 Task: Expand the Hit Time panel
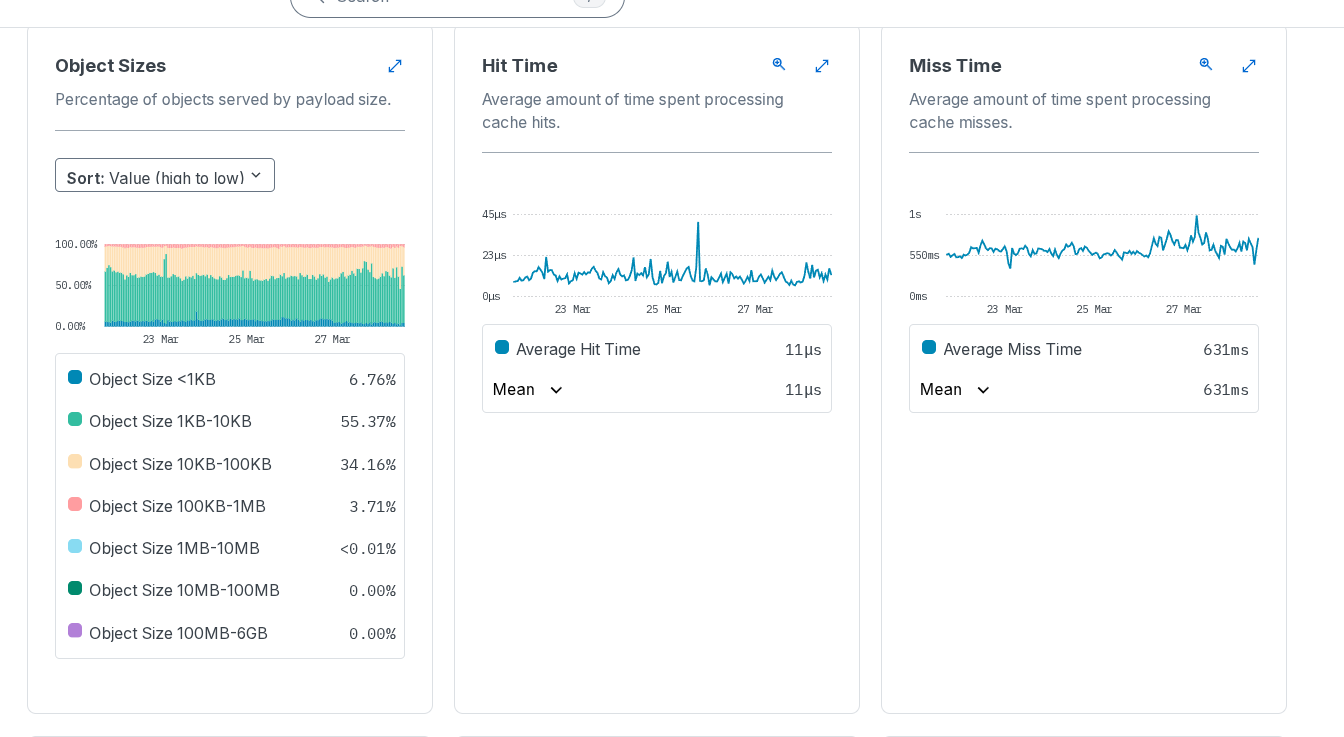click(822, 66)
